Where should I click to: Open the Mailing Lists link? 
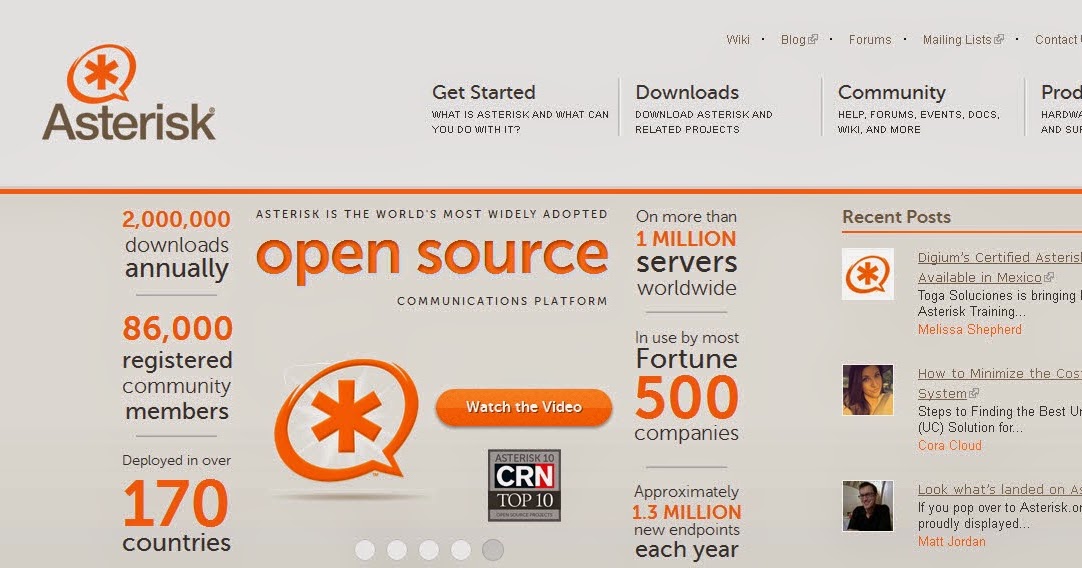pos(956,40)
